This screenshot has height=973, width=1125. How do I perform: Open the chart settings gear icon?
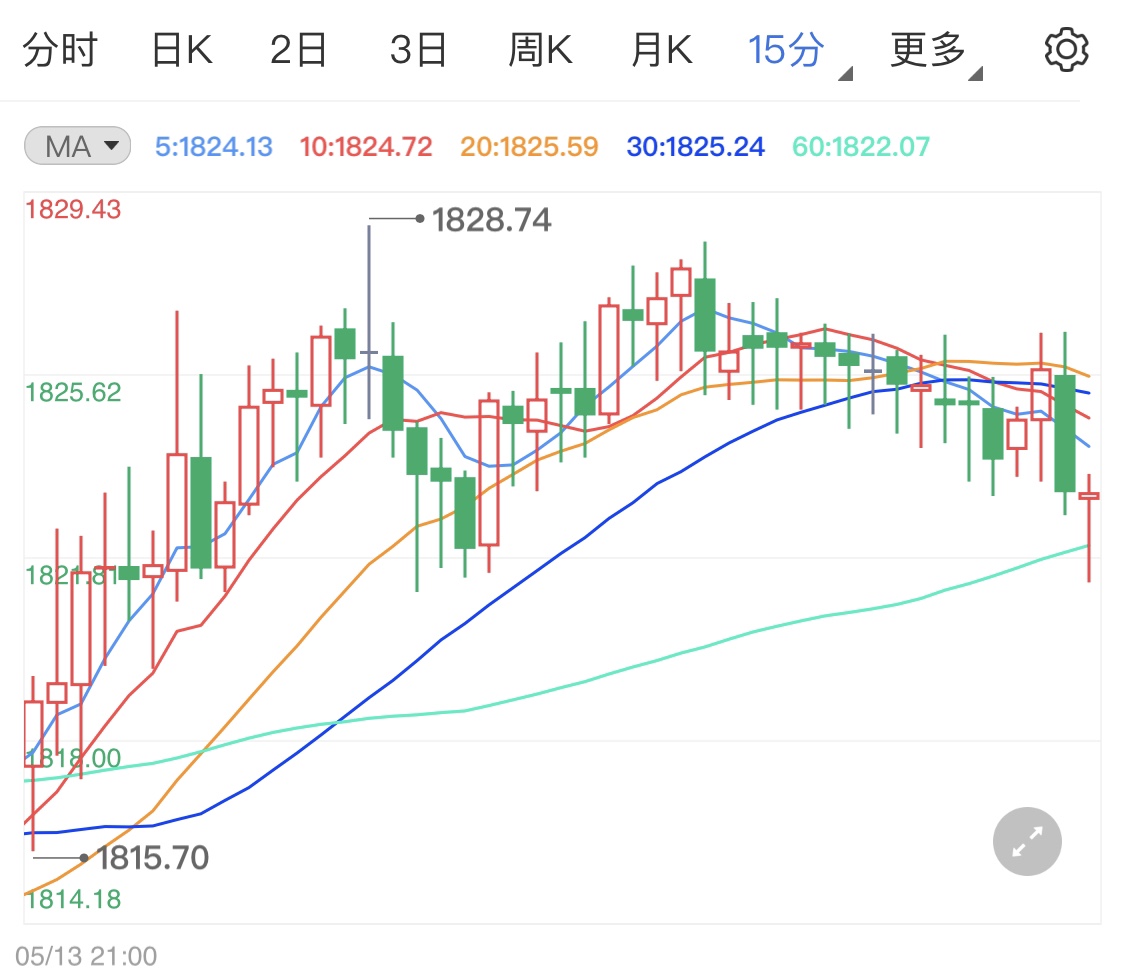tap(1066, 50)
